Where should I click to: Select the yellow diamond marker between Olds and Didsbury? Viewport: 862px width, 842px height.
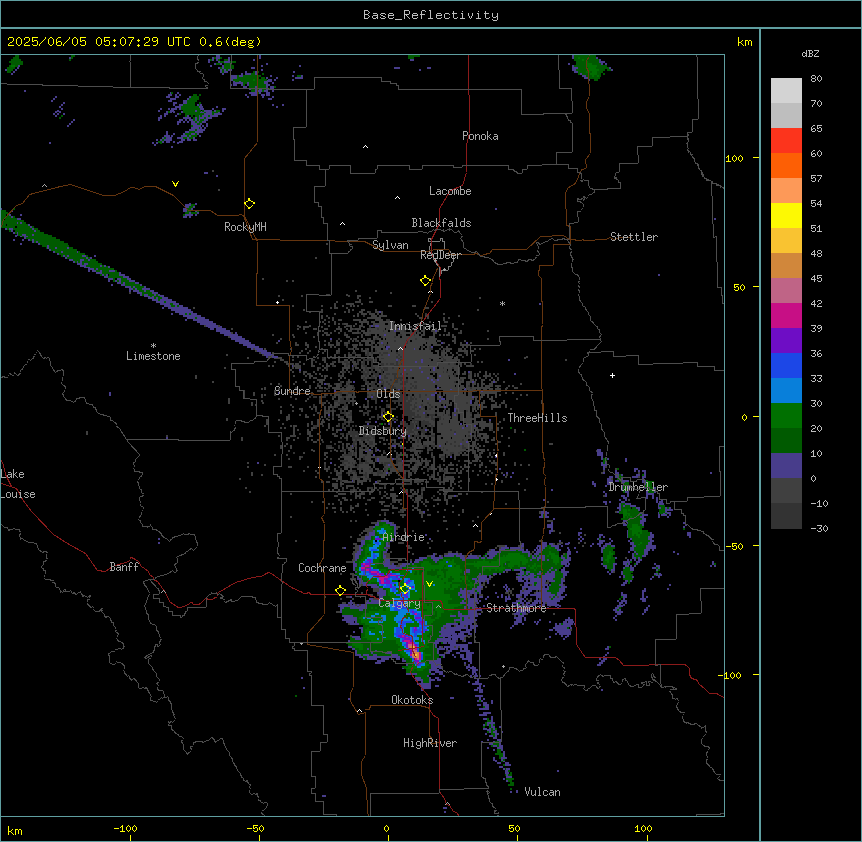pos(388,417)
